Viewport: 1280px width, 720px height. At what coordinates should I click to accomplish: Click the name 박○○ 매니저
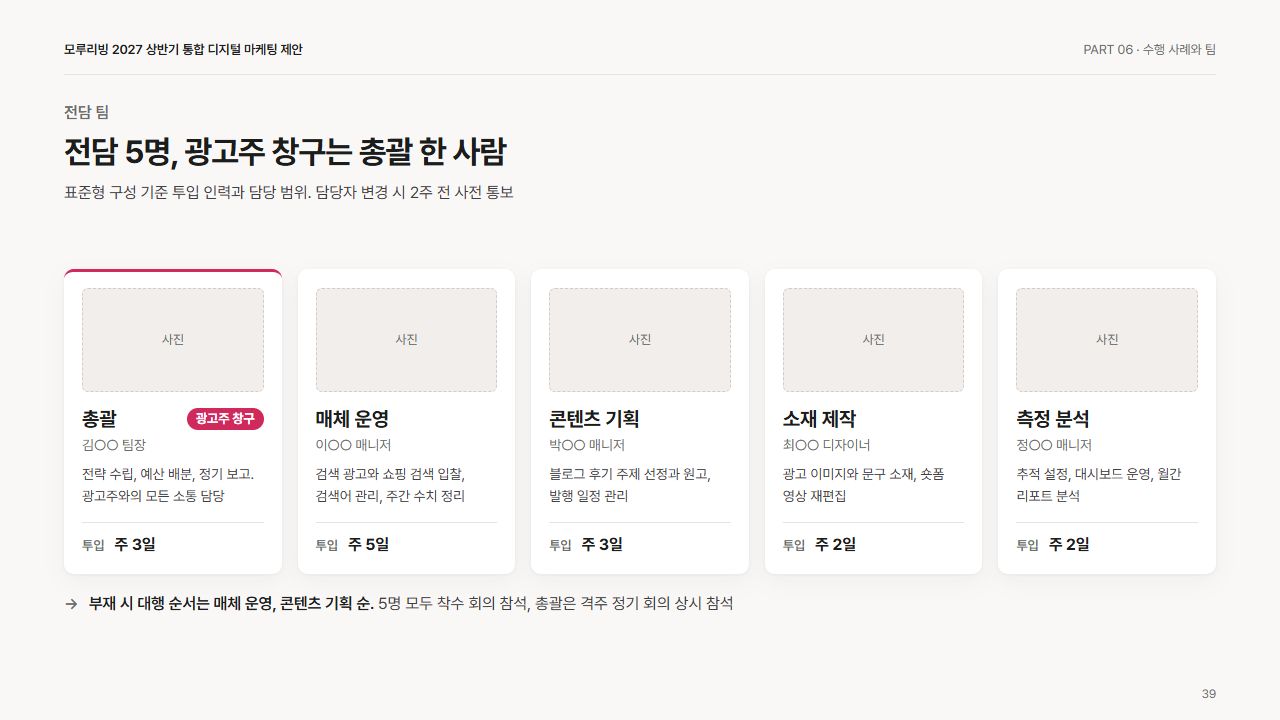[x=587, y=445]
